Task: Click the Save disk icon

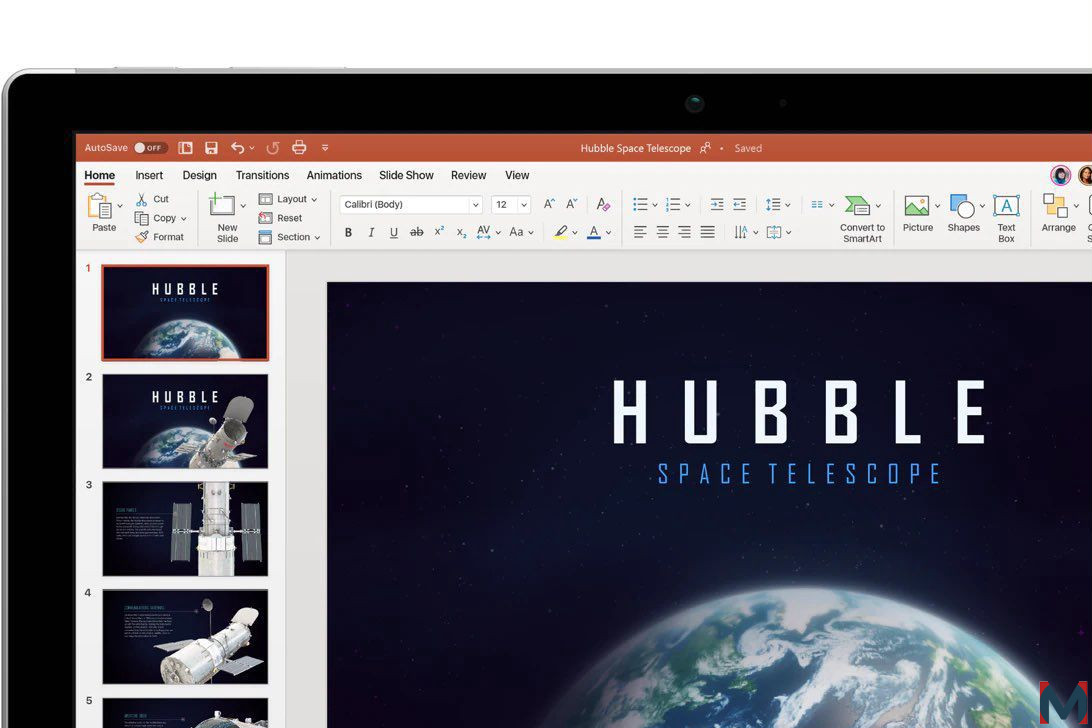Action: tap(211, 148)
